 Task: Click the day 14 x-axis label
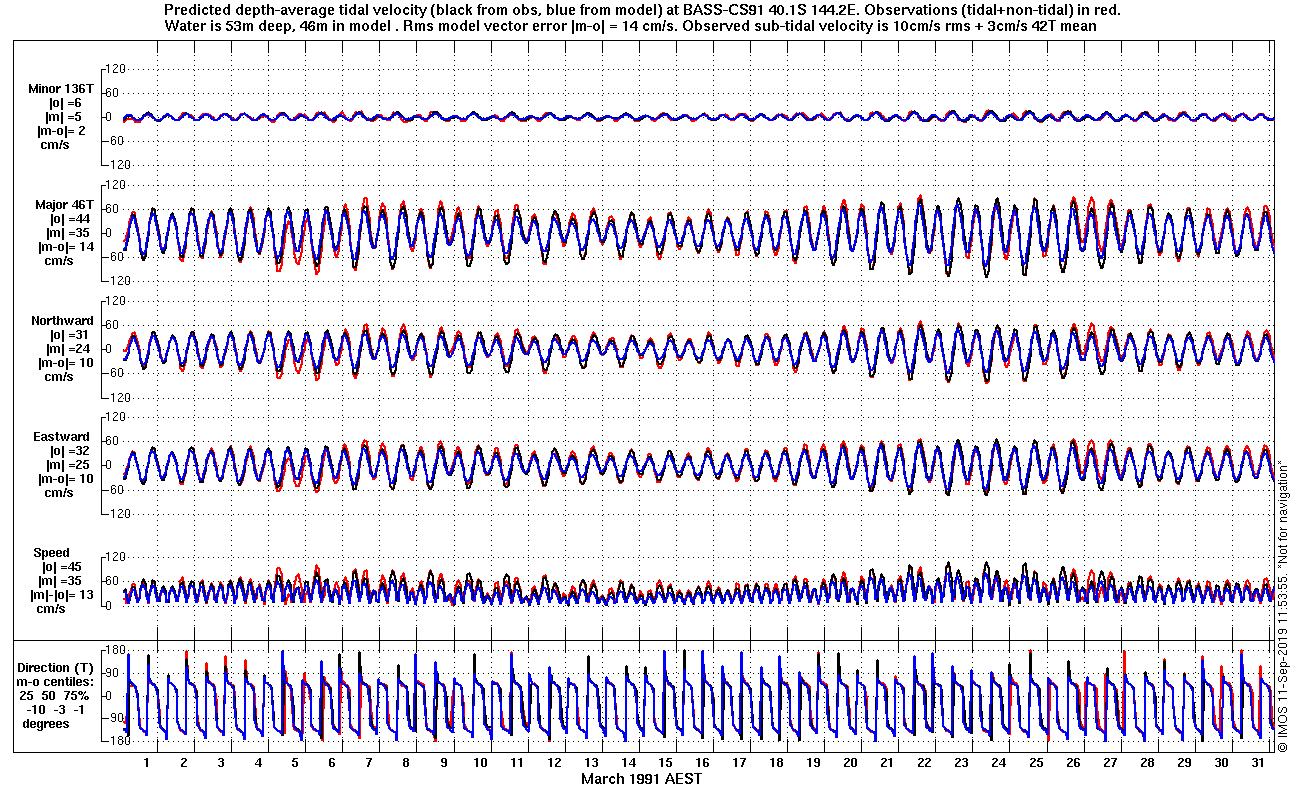tap(628, 762)
